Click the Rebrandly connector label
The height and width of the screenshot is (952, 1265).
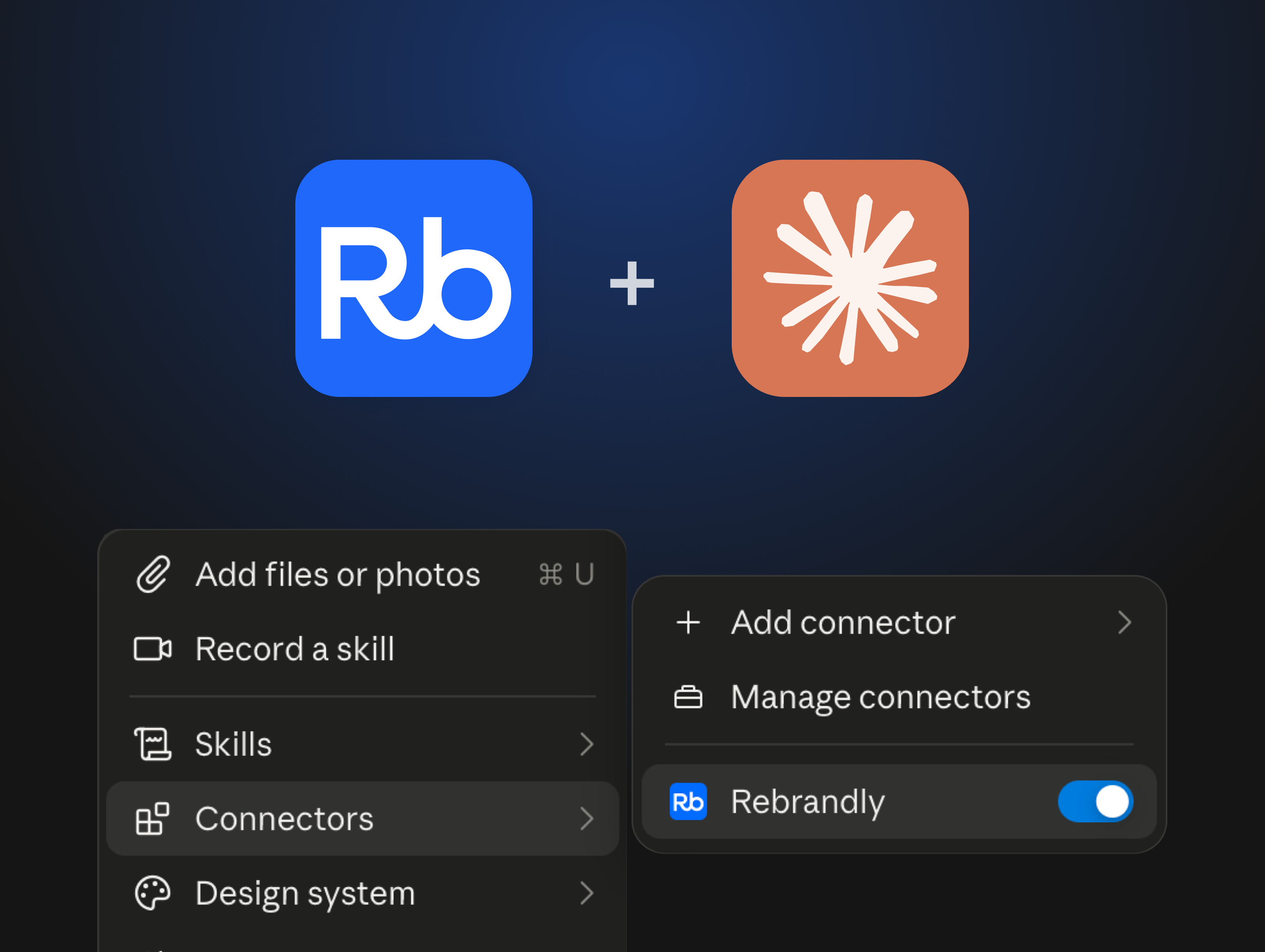coord(808,803)
